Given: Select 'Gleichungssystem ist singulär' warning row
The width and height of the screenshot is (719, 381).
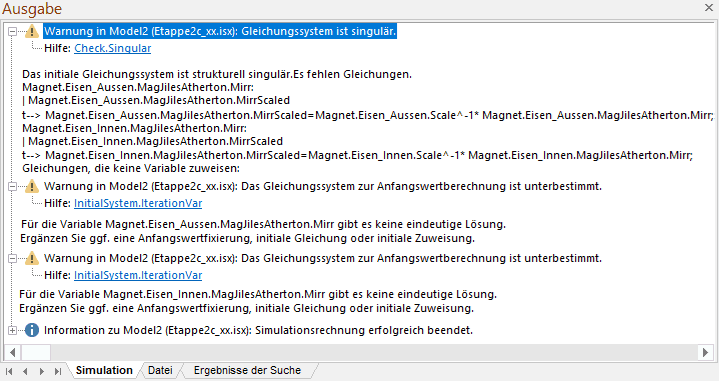Looking at the screenshot, I should 220,32.
